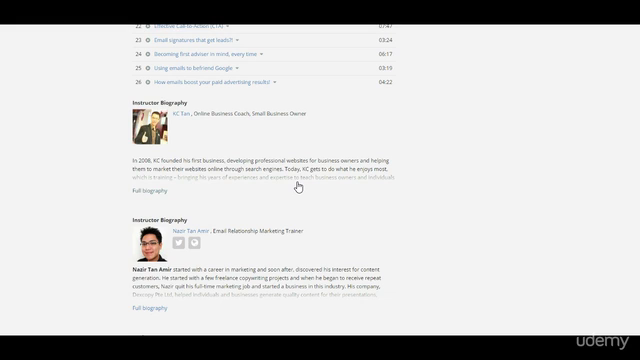Click the first 'Instructor Biography' heading above KC Tan
640x360 pixels.
160,103
